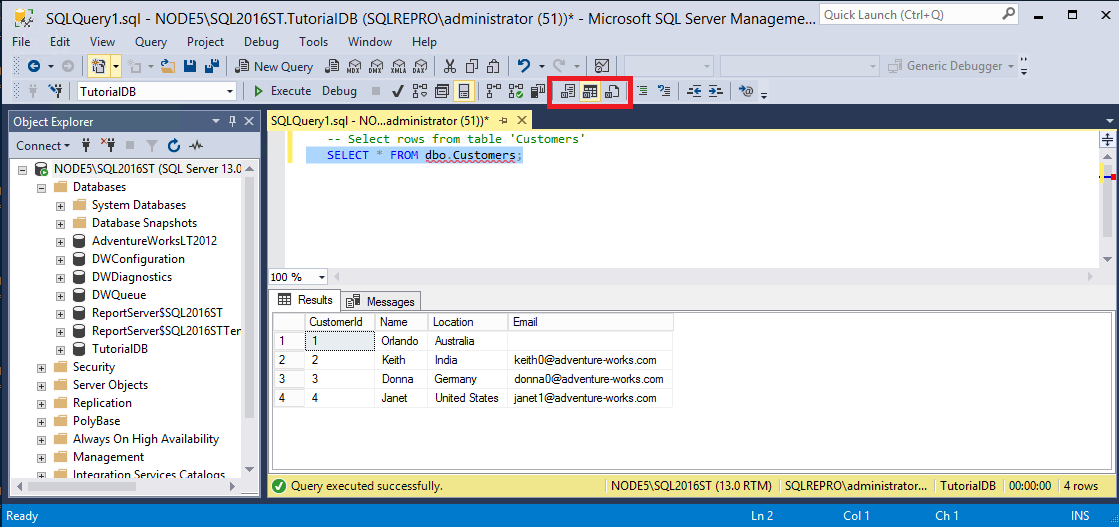Click the Comment out selected lines icon

coord(642,91)
